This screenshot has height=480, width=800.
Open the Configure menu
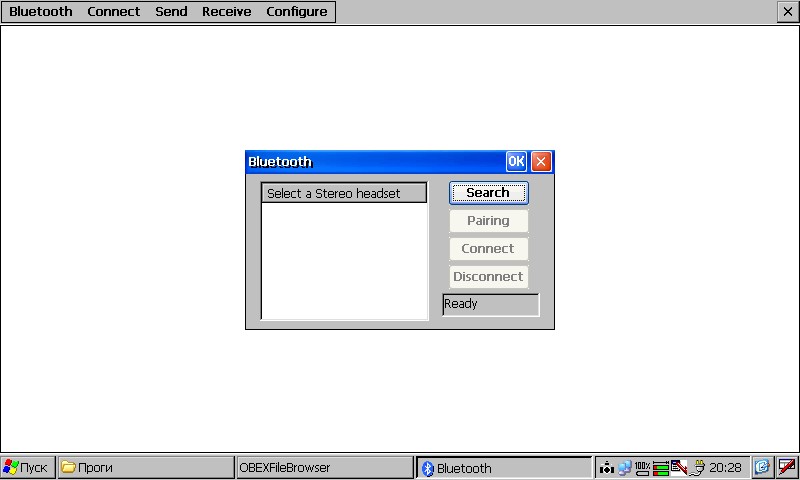pyautogui.click(x=296, y=11)
